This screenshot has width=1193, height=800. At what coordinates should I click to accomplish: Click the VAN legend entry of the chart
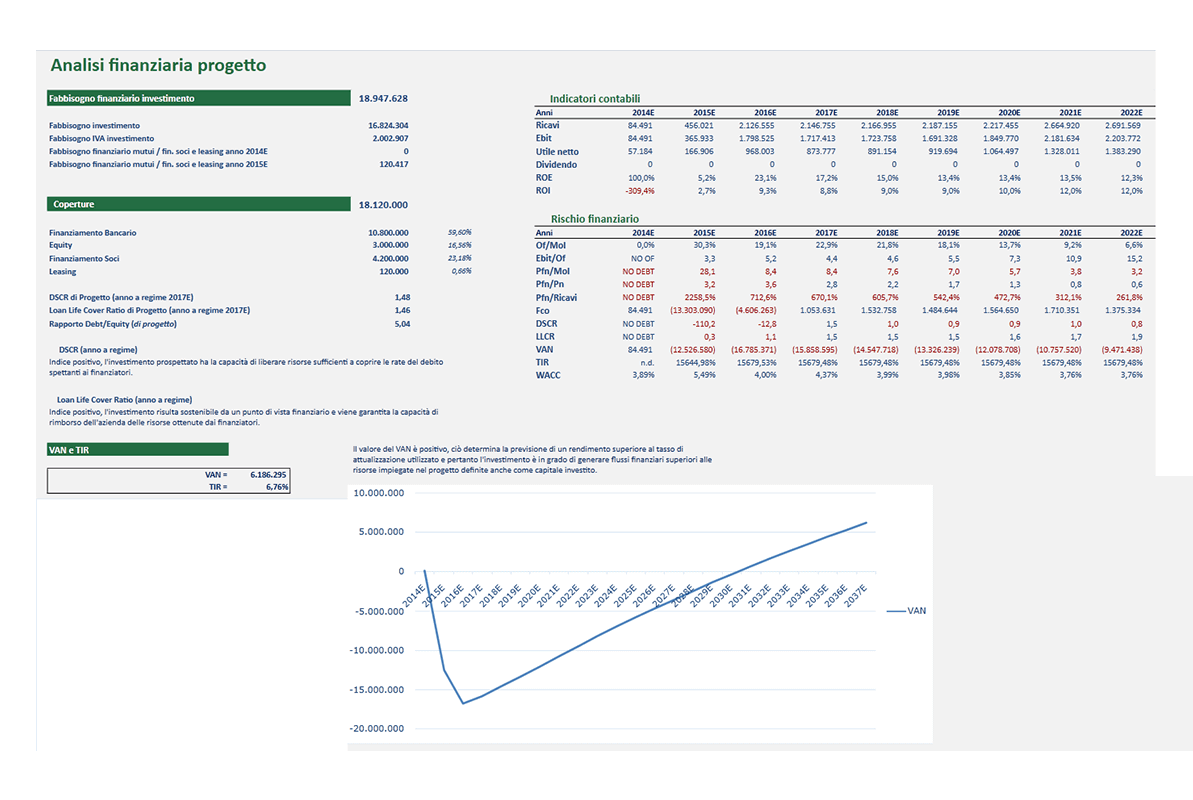tap(906, 611)
